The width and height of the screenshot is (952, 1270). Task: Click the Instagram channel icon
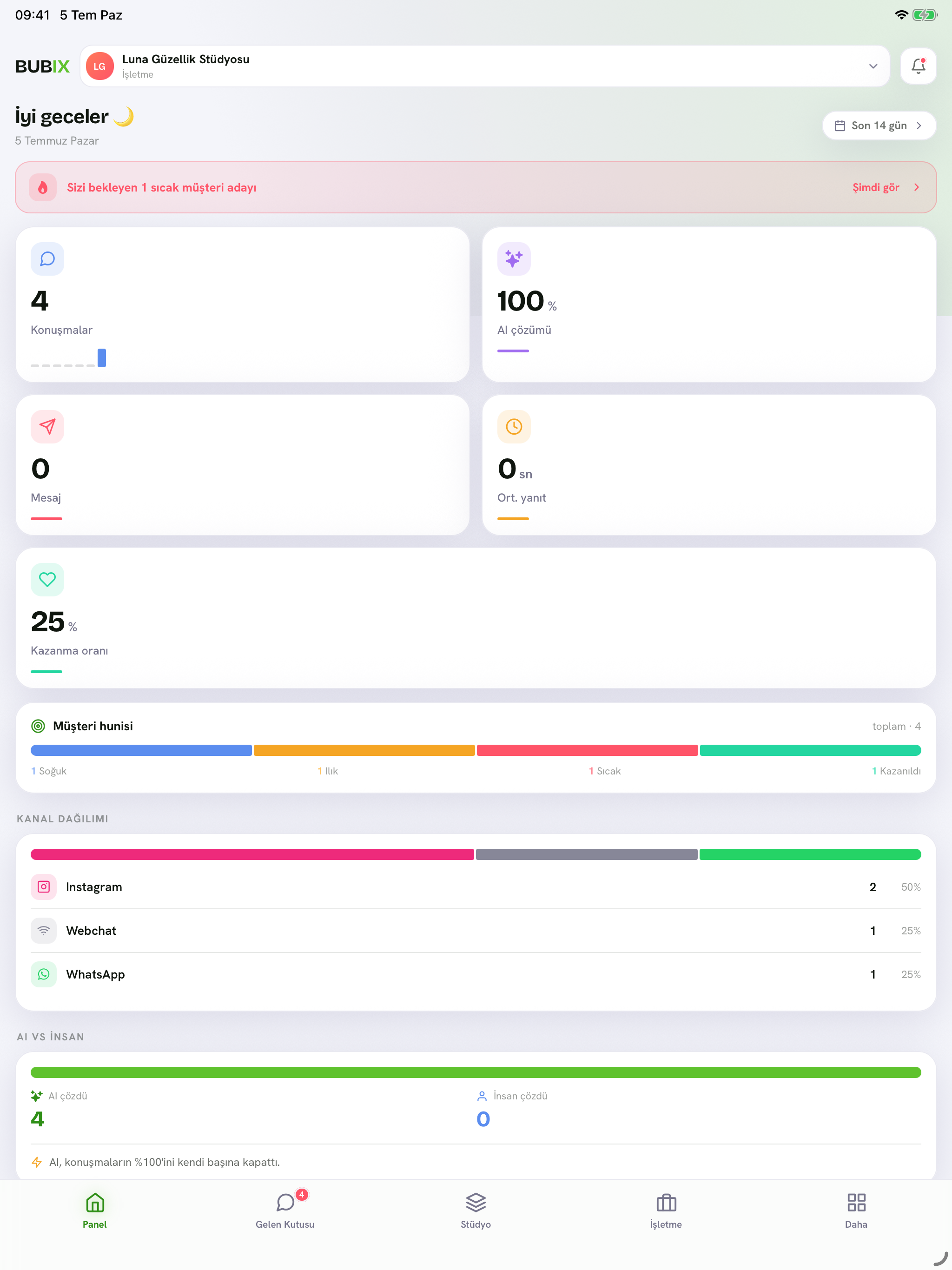(x=44, y=887)
